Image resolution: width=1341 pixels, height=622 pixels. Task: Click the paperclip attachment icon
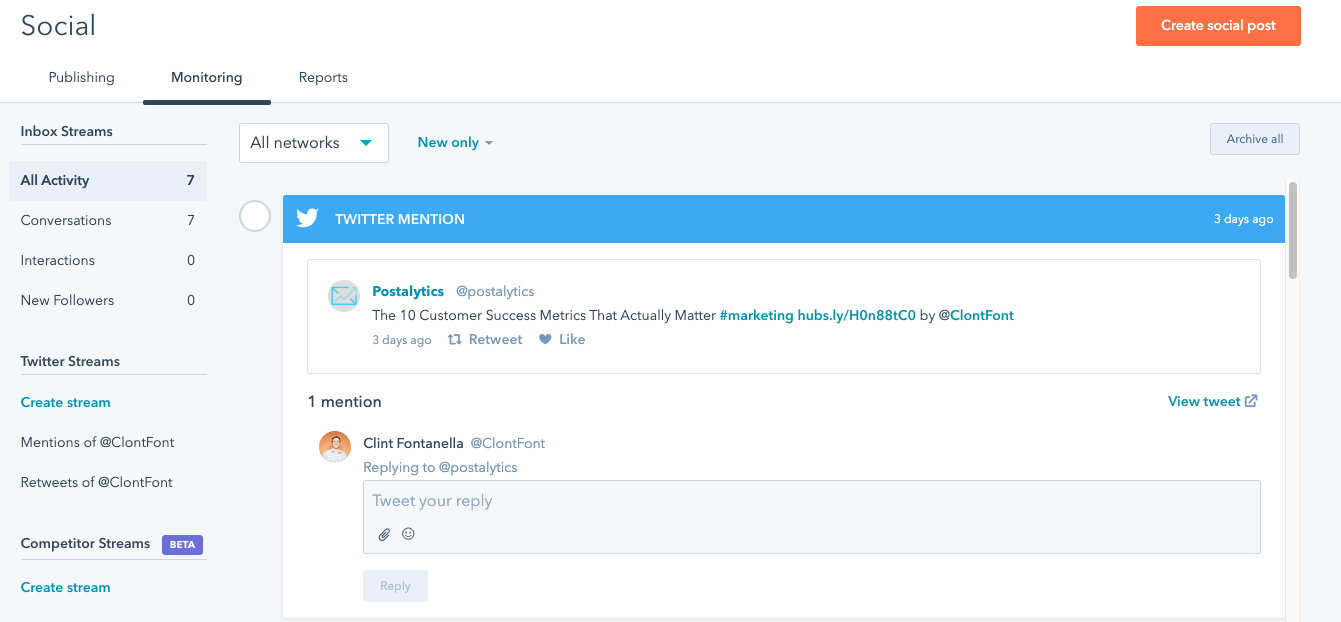click(384, 534)
